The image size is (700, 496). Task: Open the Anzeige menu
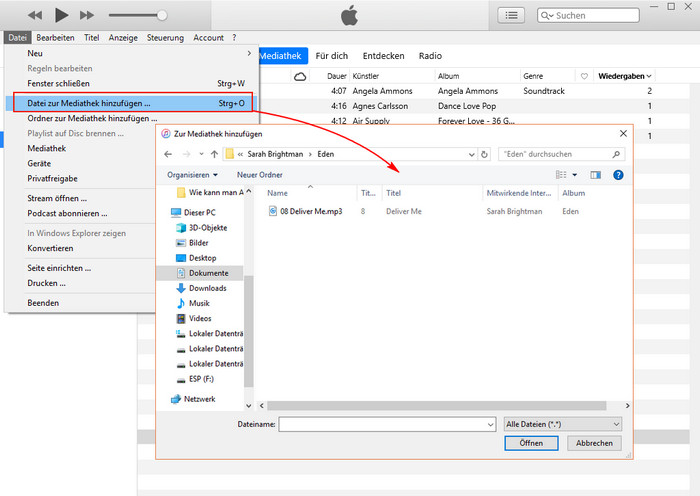pyautogui.click(x=123, y=38)
